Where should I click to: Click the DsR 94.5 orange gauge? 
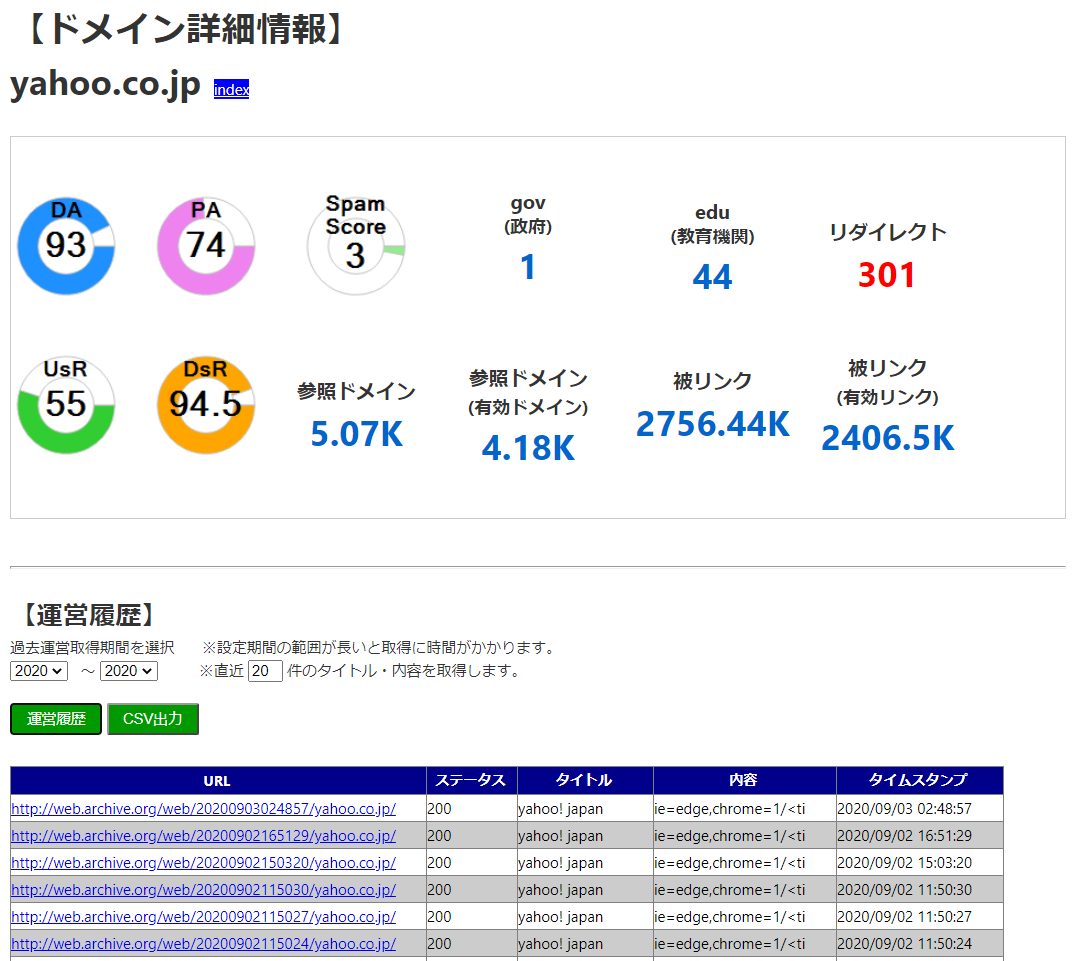206,405
